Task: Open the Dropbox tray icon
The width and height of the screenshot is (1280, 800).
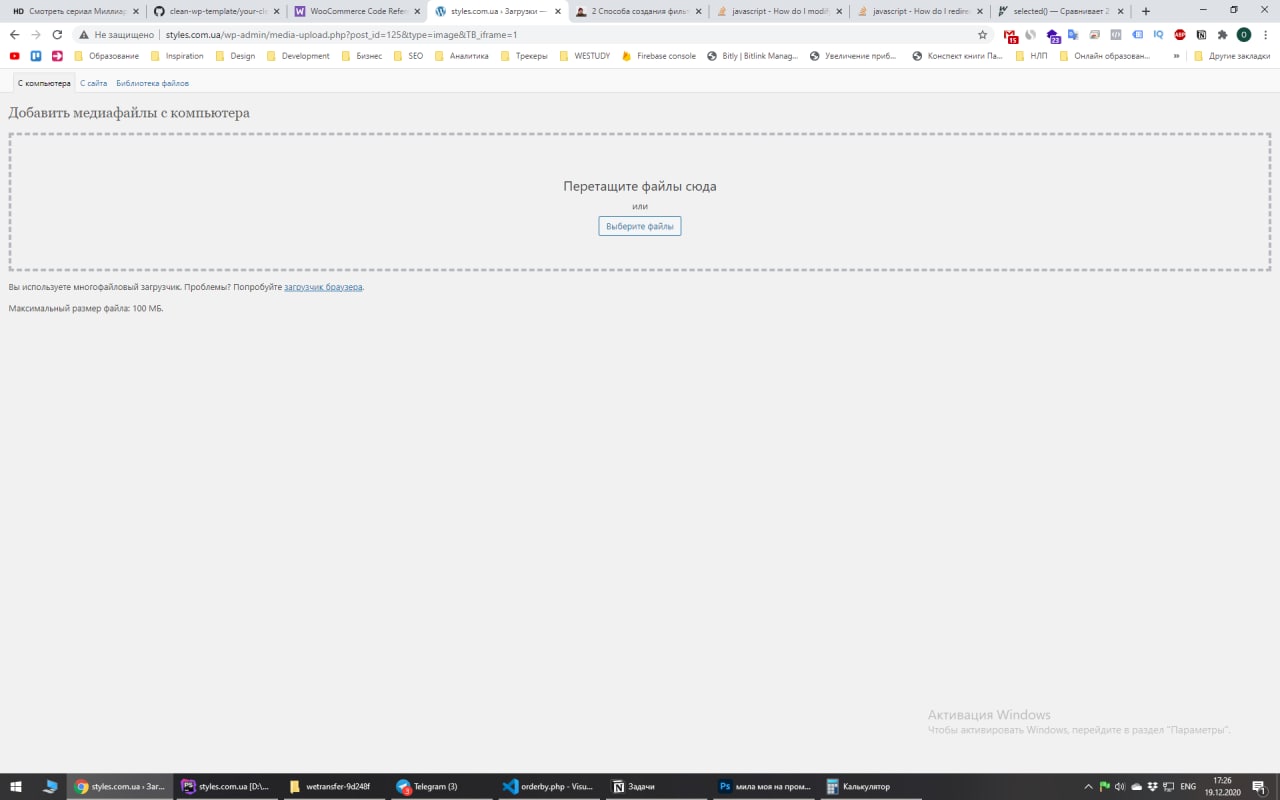Action: [1153, 787]
